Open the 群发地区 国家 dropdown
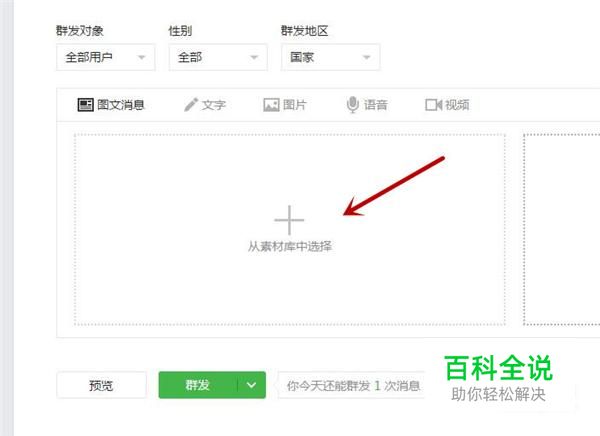Viewport: 600px width, 436px height. pyautogui.click(x=330, y=57)
